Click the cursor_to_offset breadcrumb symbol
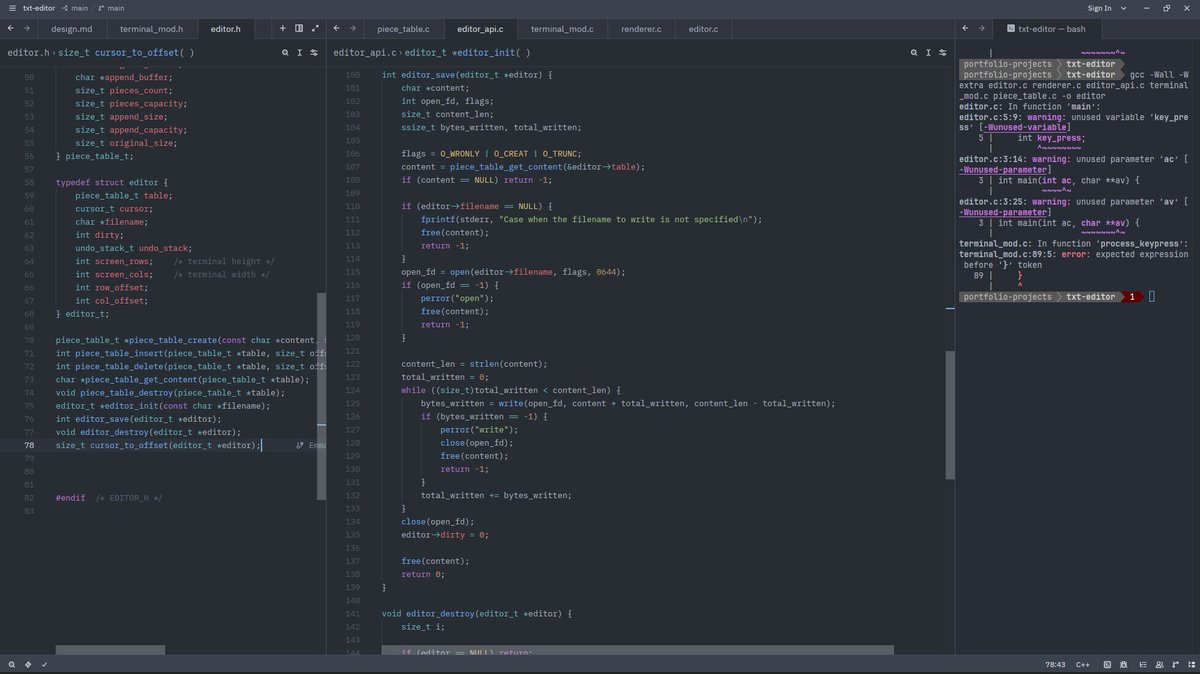The height and width of the screenshot is (674, 1200). (126, 52)
